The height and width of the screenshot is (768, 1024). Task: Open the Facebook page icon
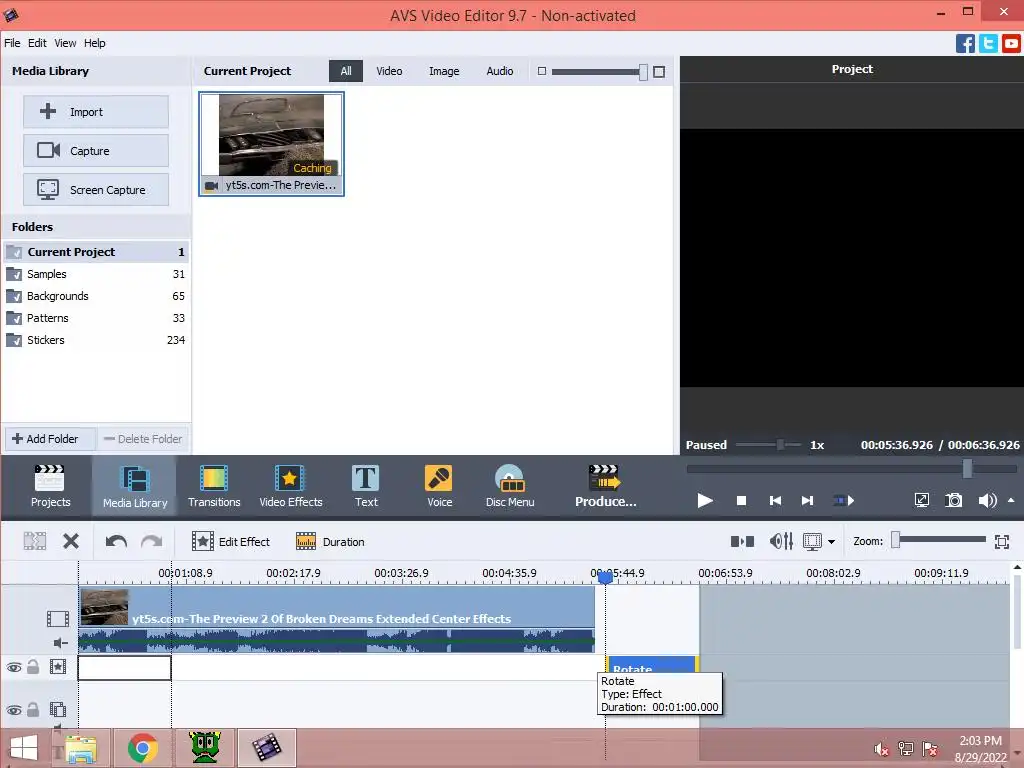coord(965,44)
